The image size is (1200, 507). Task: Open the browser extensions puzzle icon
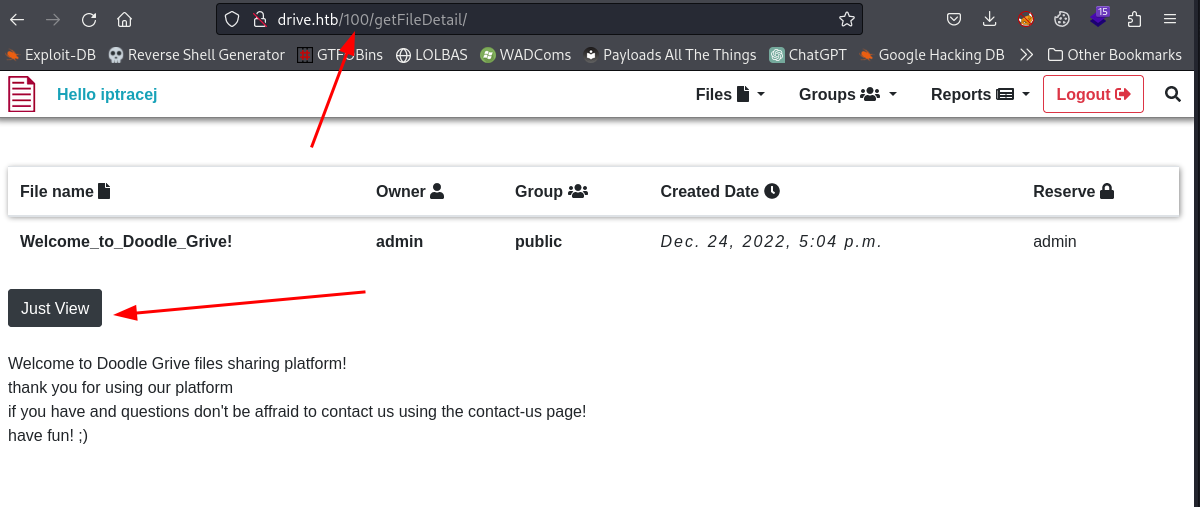1134,19
